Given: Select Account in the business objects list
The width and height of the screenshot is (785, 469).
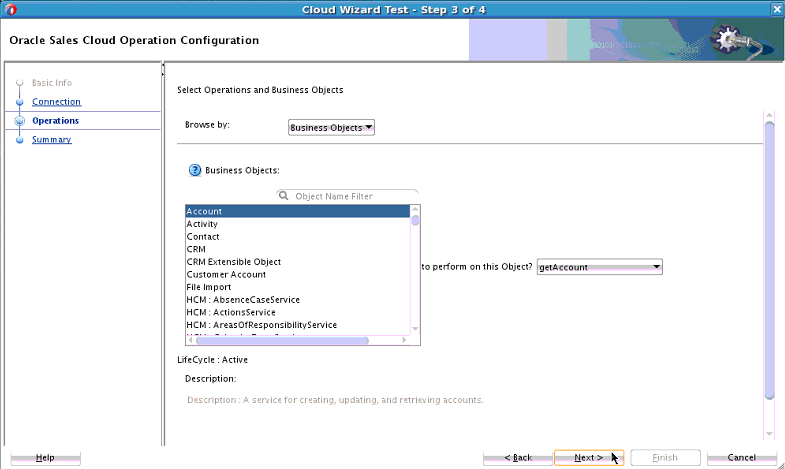Looking at the screenshot, I should [x=297, y=211].
